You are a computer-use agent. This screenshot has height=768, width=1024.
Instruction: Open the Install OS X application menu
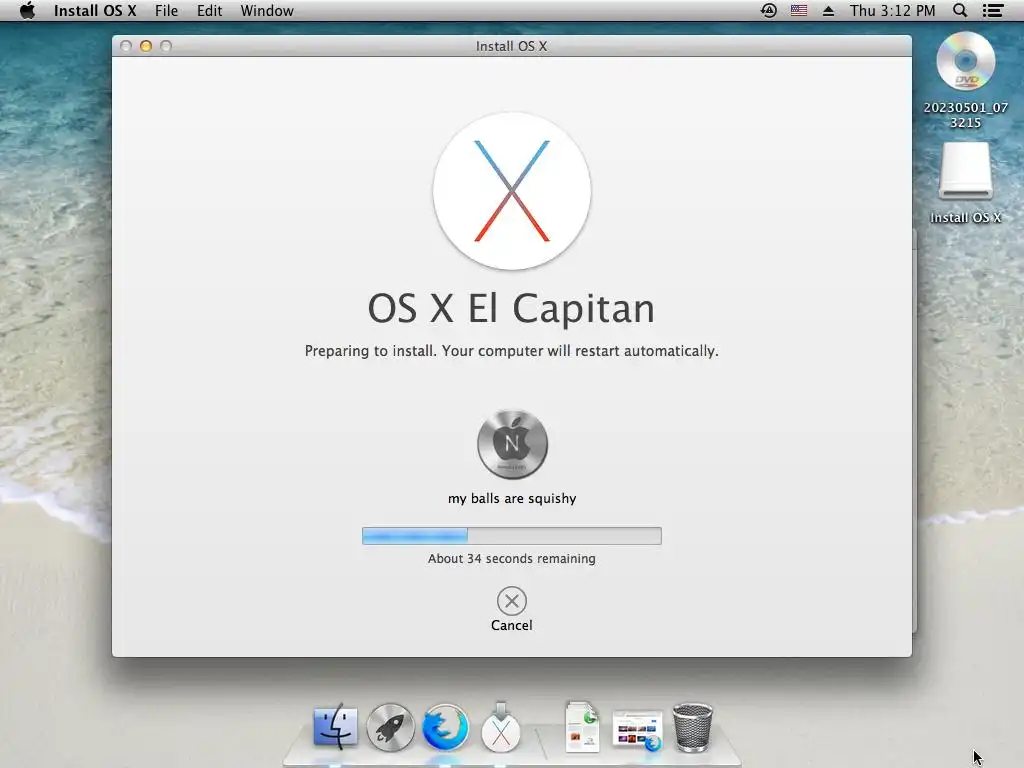click(95, 10)
